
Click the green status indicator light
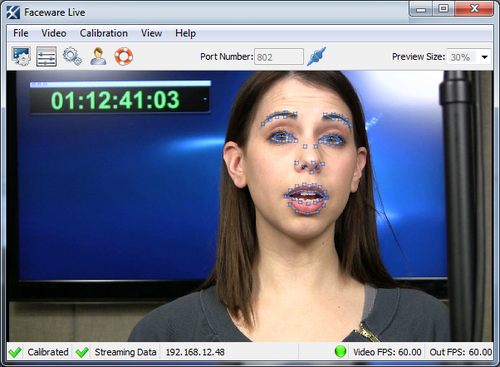(340, 351)
